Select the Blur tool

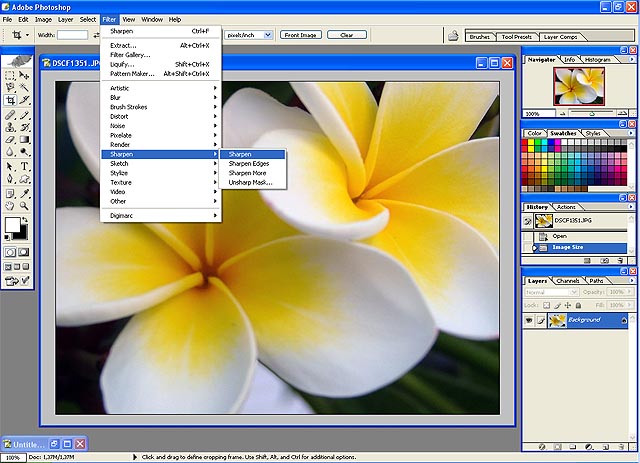point(10,152)
